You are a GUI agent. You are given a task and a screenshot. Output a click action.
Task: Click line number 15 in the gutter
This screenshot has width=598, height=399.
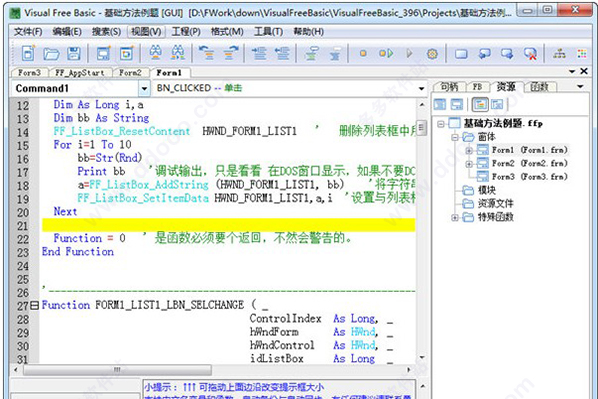[23, 146]
